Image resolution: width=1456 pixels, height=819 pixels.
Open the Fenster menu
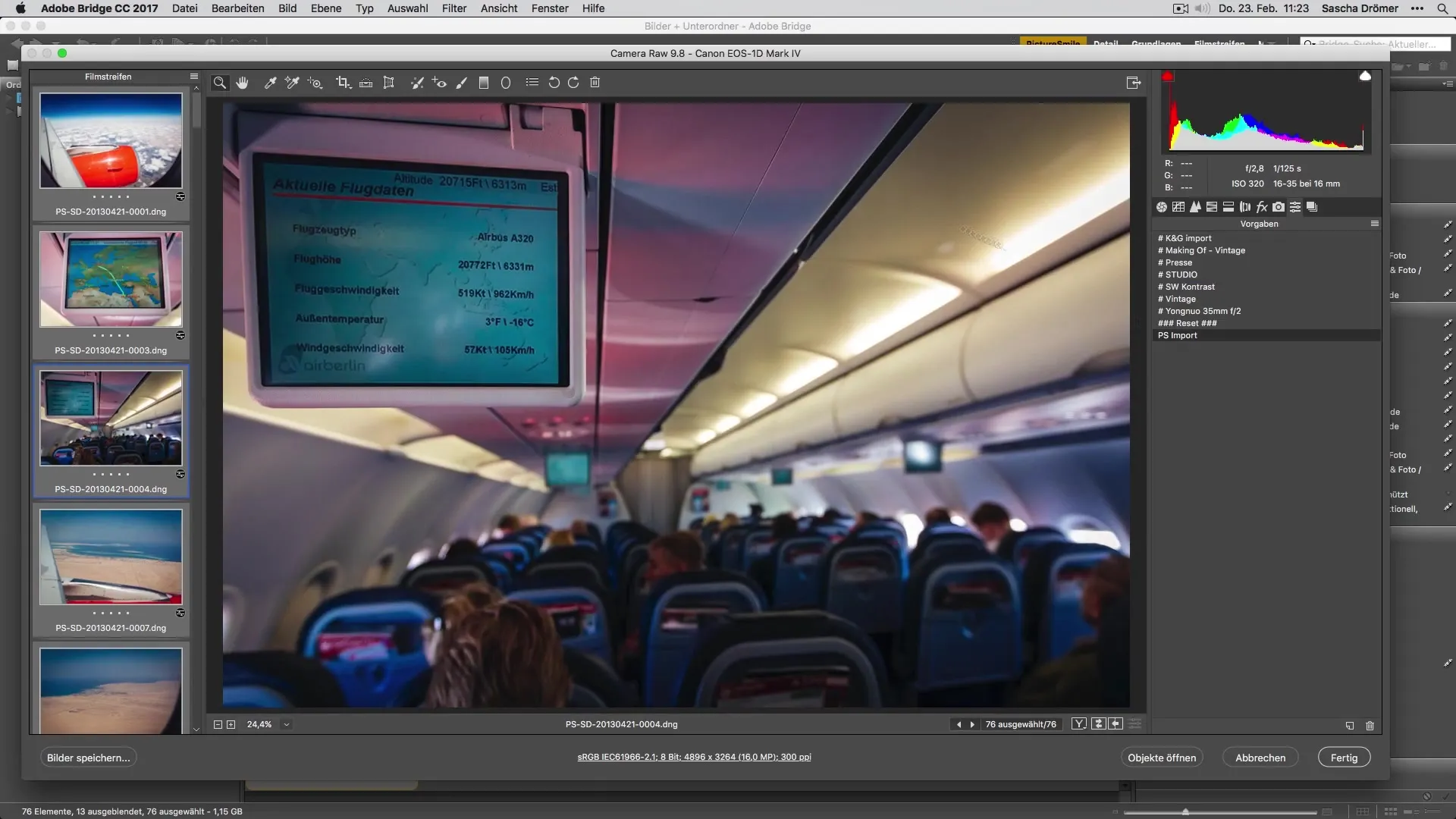coord(550,8)
